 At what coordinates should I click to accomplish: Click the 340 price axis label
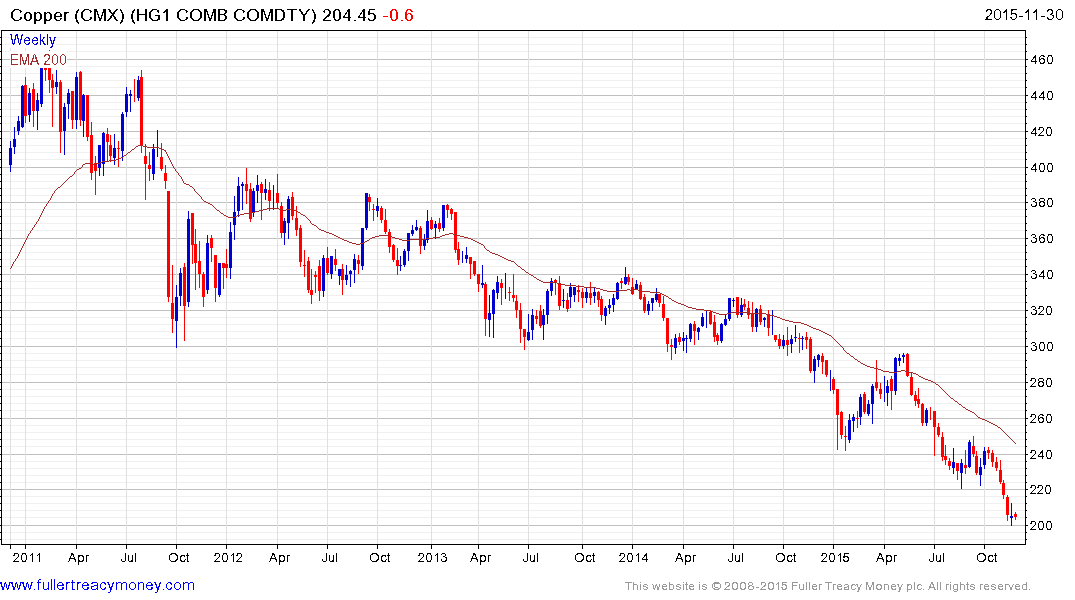pyautogui.click(x=1041, y=275)
